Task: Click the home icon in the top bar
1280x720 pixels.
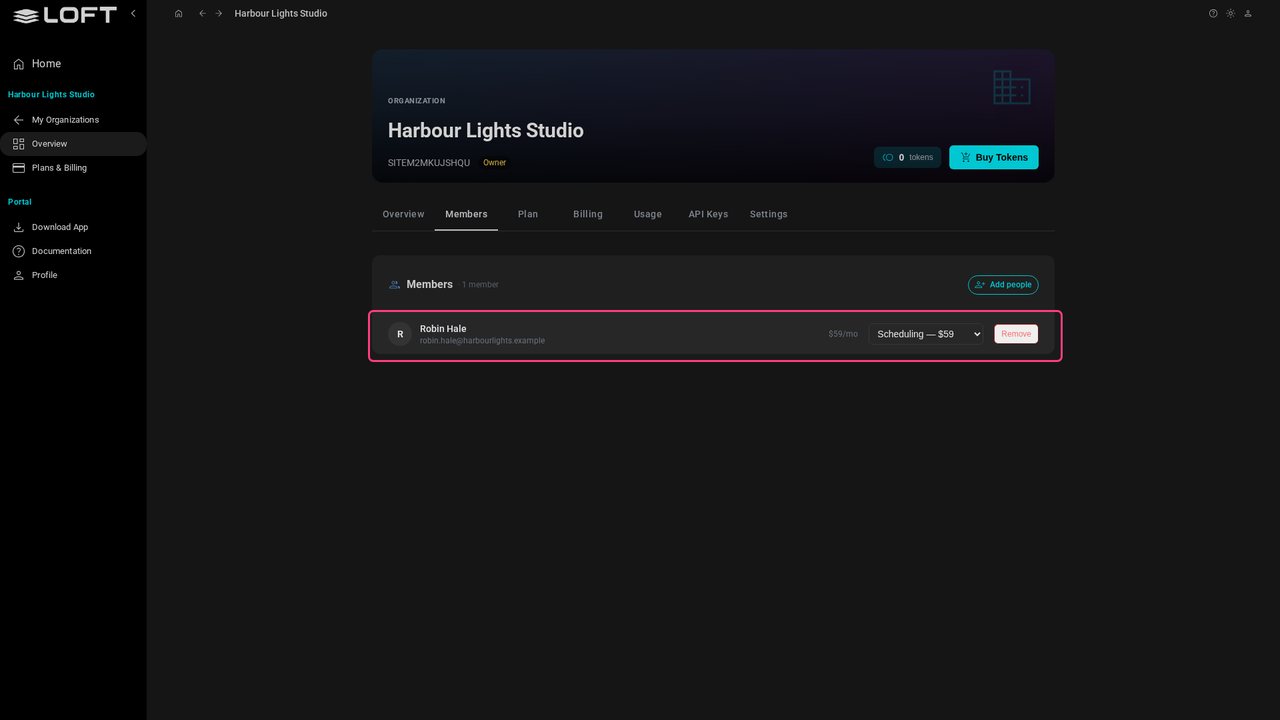Action: [x=178, y=14]
